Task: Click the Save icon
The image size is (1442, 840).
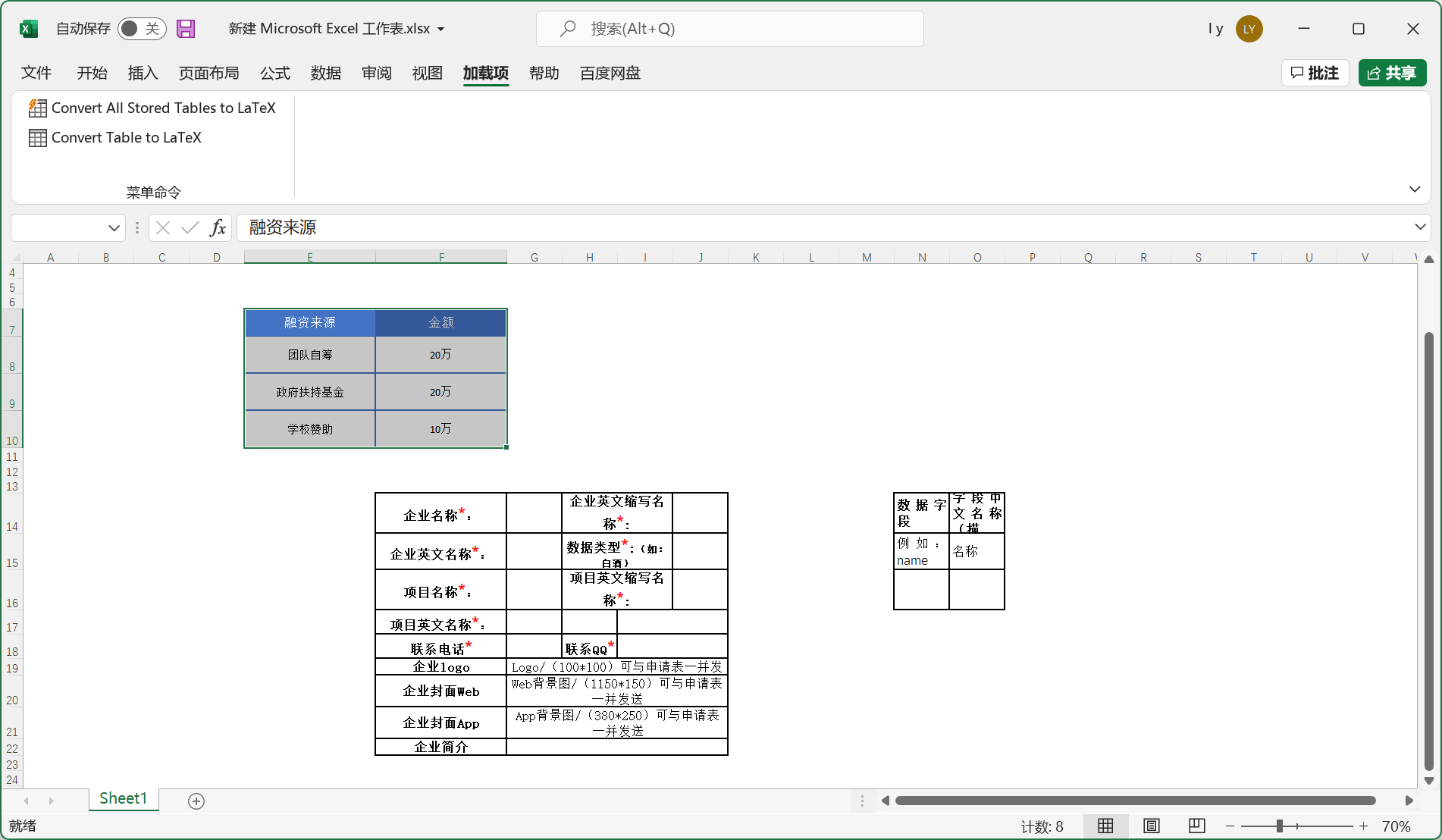Action: click(185, 28)
